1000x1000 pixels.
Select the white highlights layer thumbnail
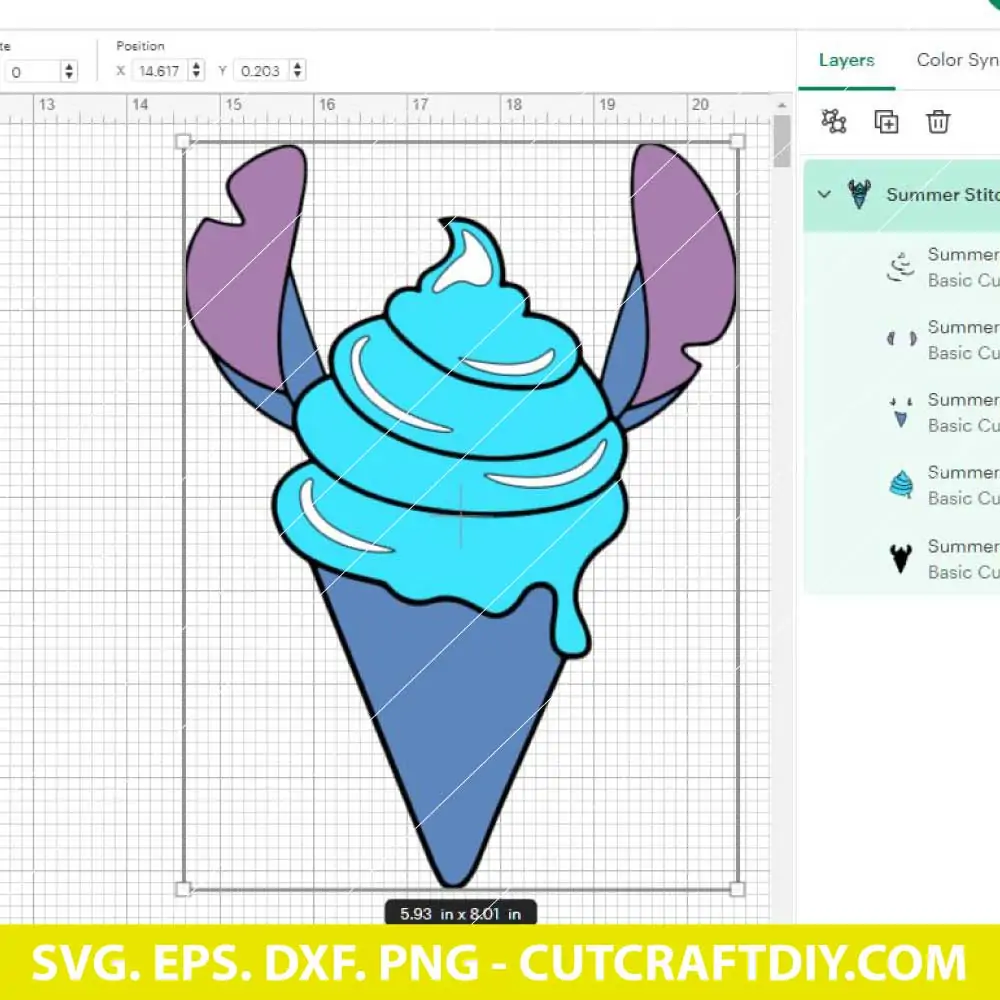[901, 267]
